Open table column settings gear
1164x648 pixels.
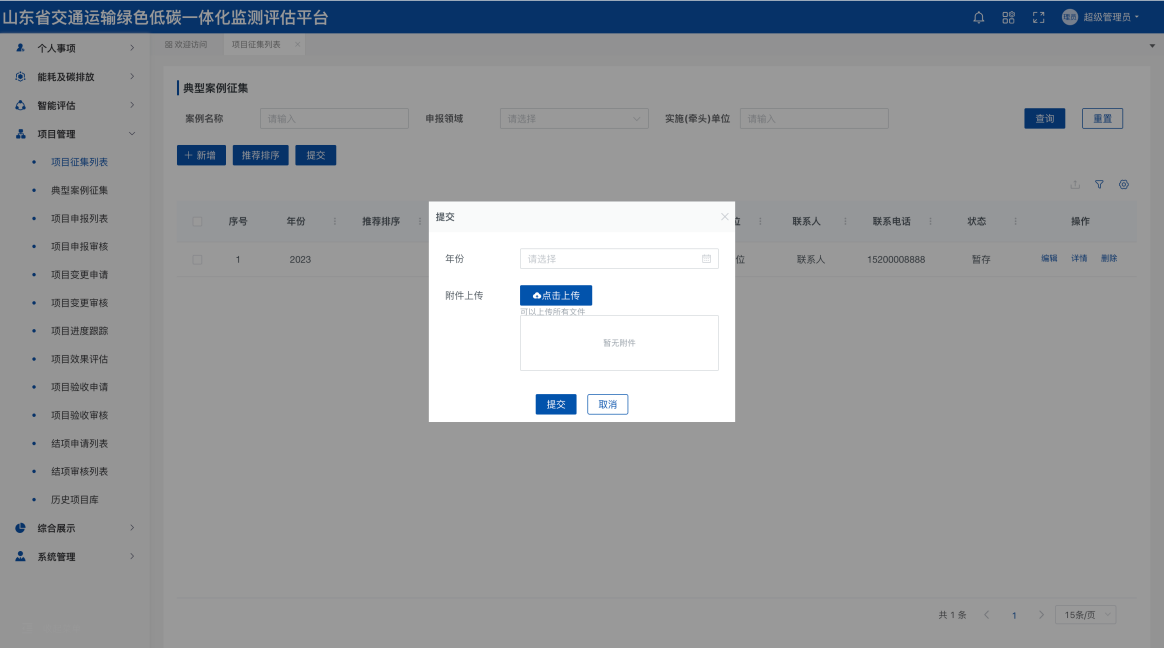coord(1124,185)
